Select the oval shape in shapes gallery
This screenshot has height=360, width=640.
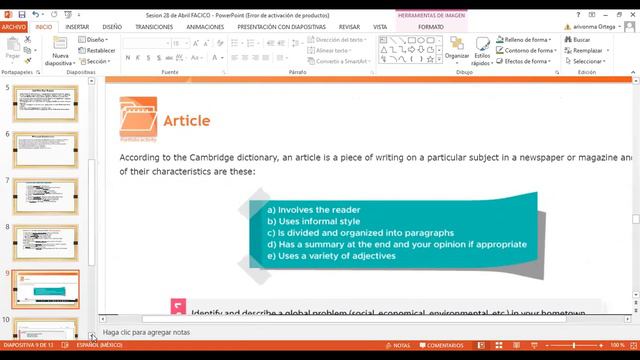[421, 40]
